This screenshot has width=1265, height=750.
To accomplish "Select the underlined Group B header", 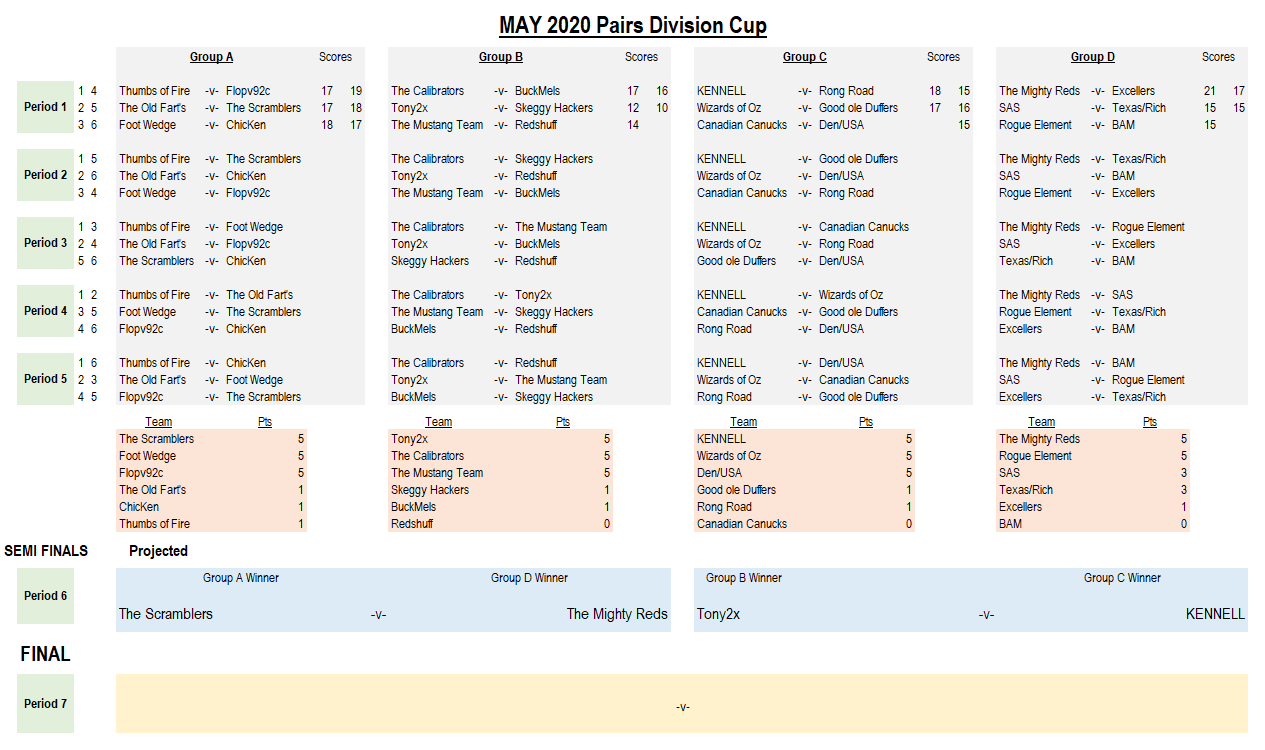I will click(500, 57).
